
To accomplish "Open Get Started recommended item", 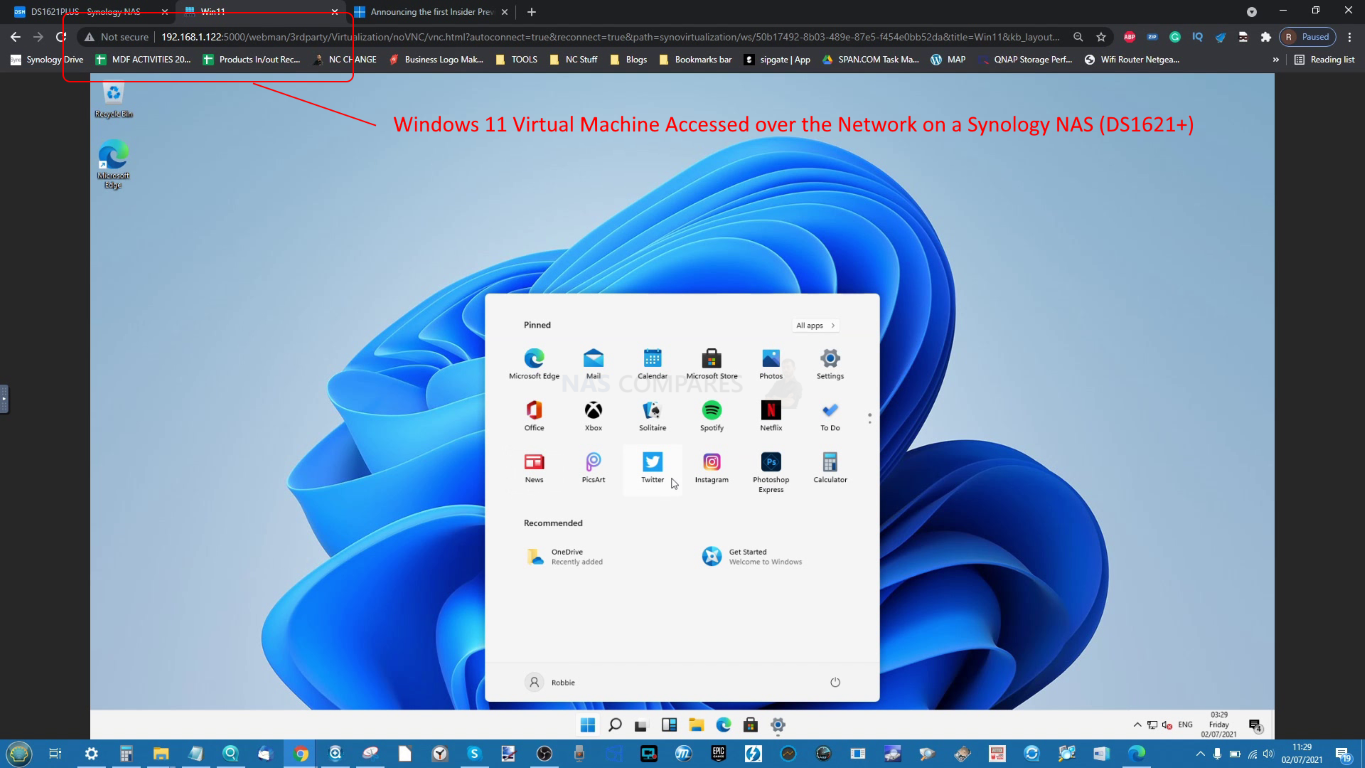I will [752, 557].
